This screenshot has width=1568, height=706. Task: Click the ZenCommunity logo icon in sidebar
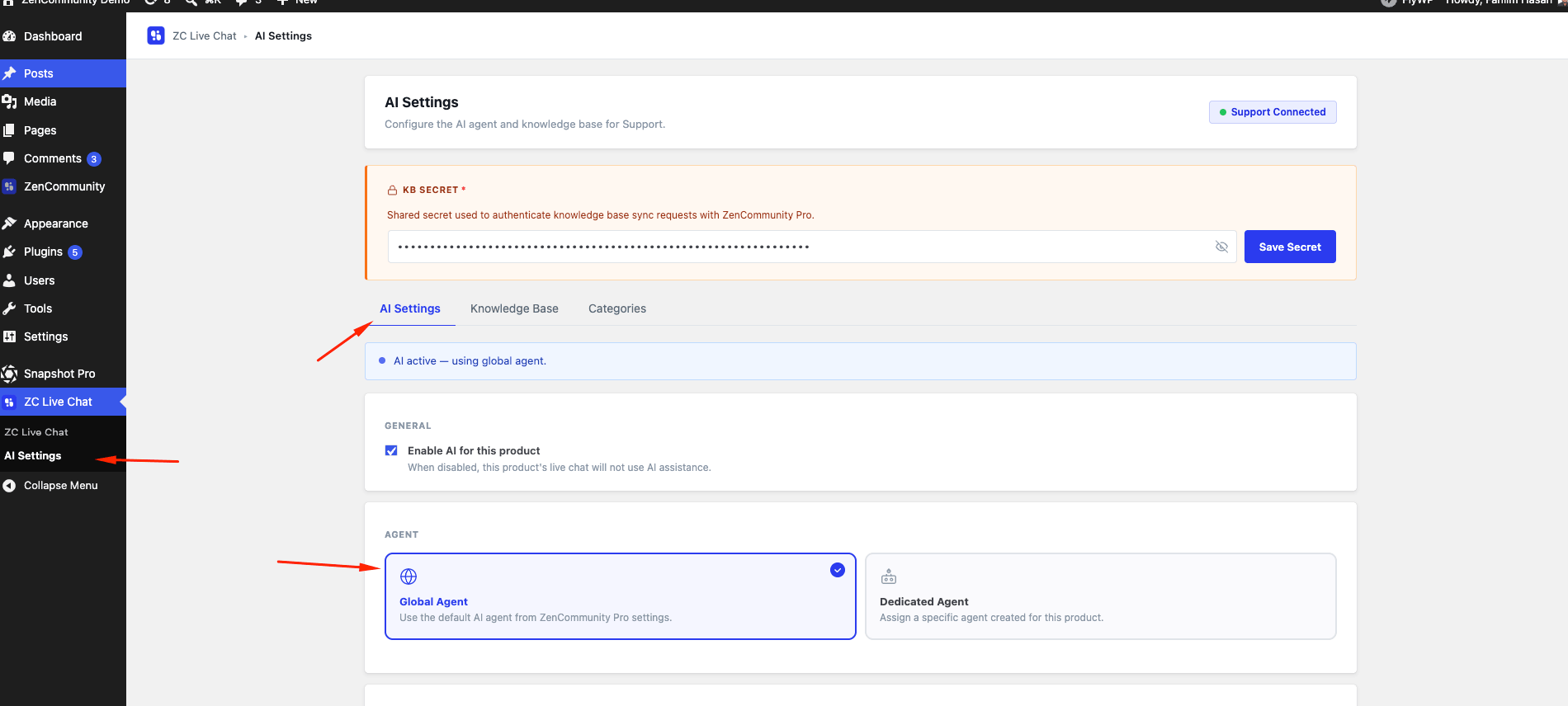click(10, 186)
